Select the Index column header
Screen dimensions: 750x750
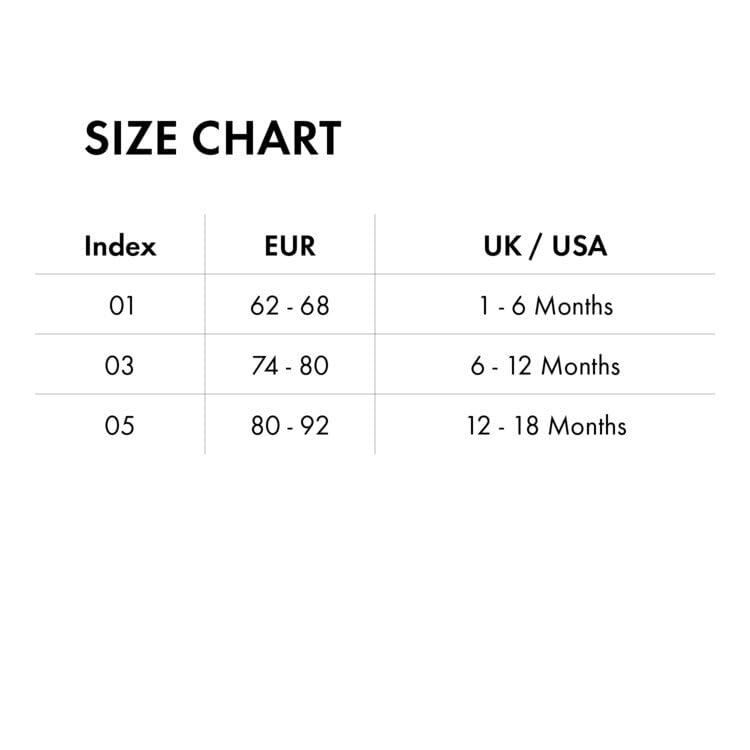click(120, 246)
